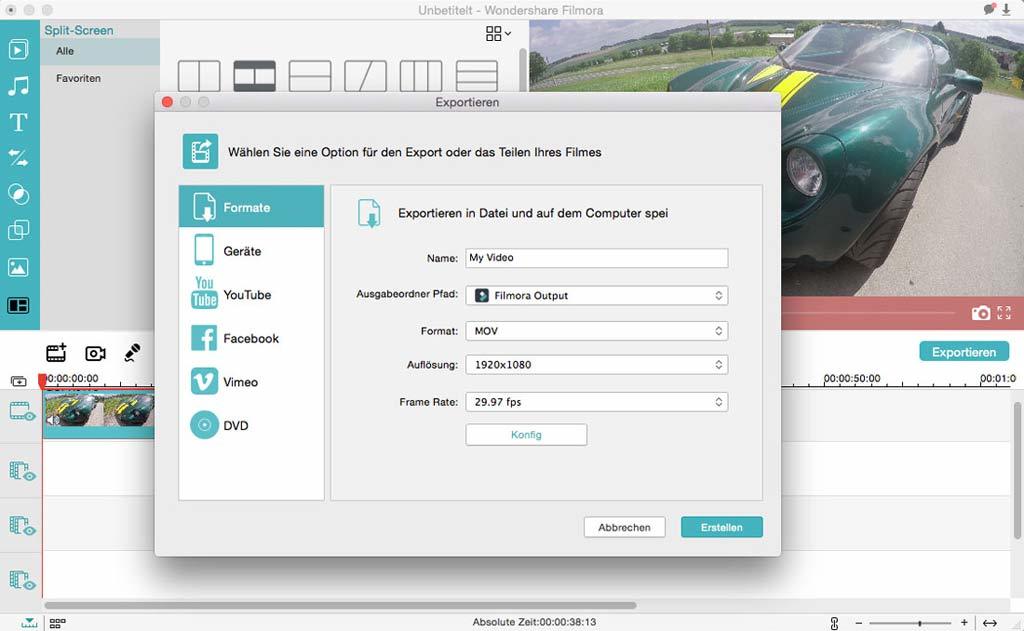The height and width of the screenshot is (631, 1024).
Task: Open the Transitions panel
Action: [18, 158]
